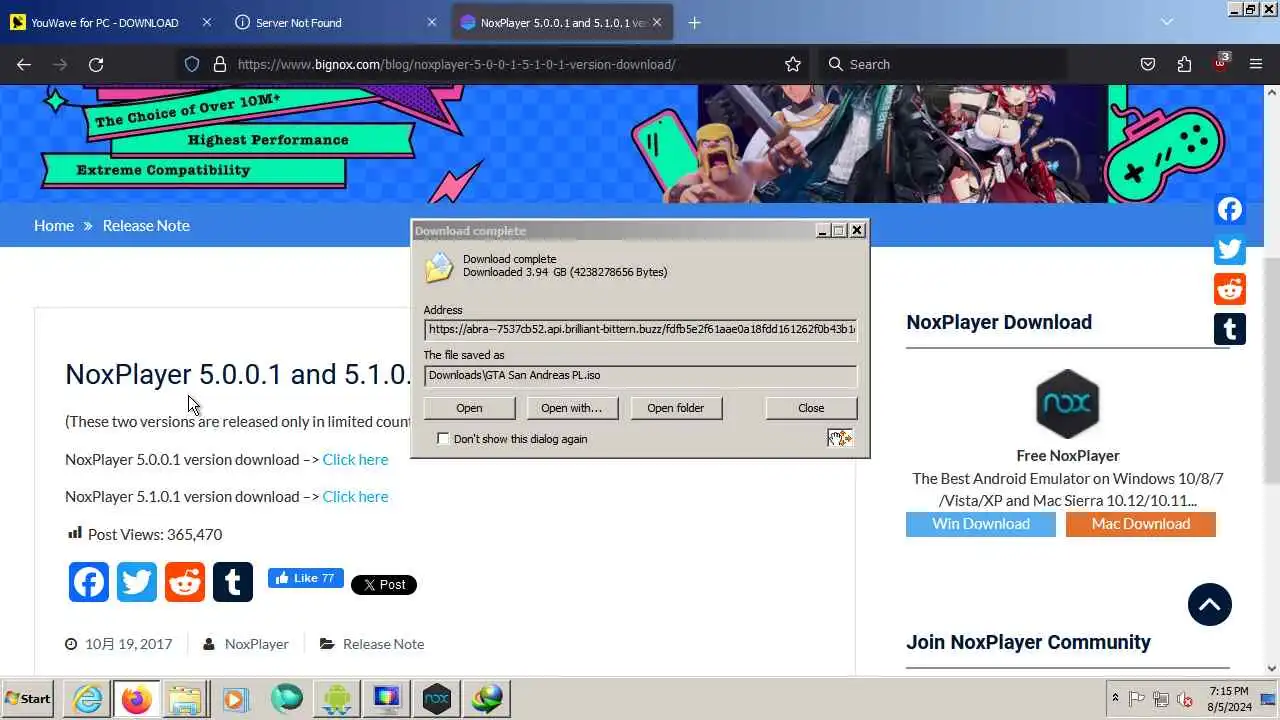This screenshot has width=1280, height=720.
Task: Click the scroll-to-top round arrow button
Action: point(1210,604)
